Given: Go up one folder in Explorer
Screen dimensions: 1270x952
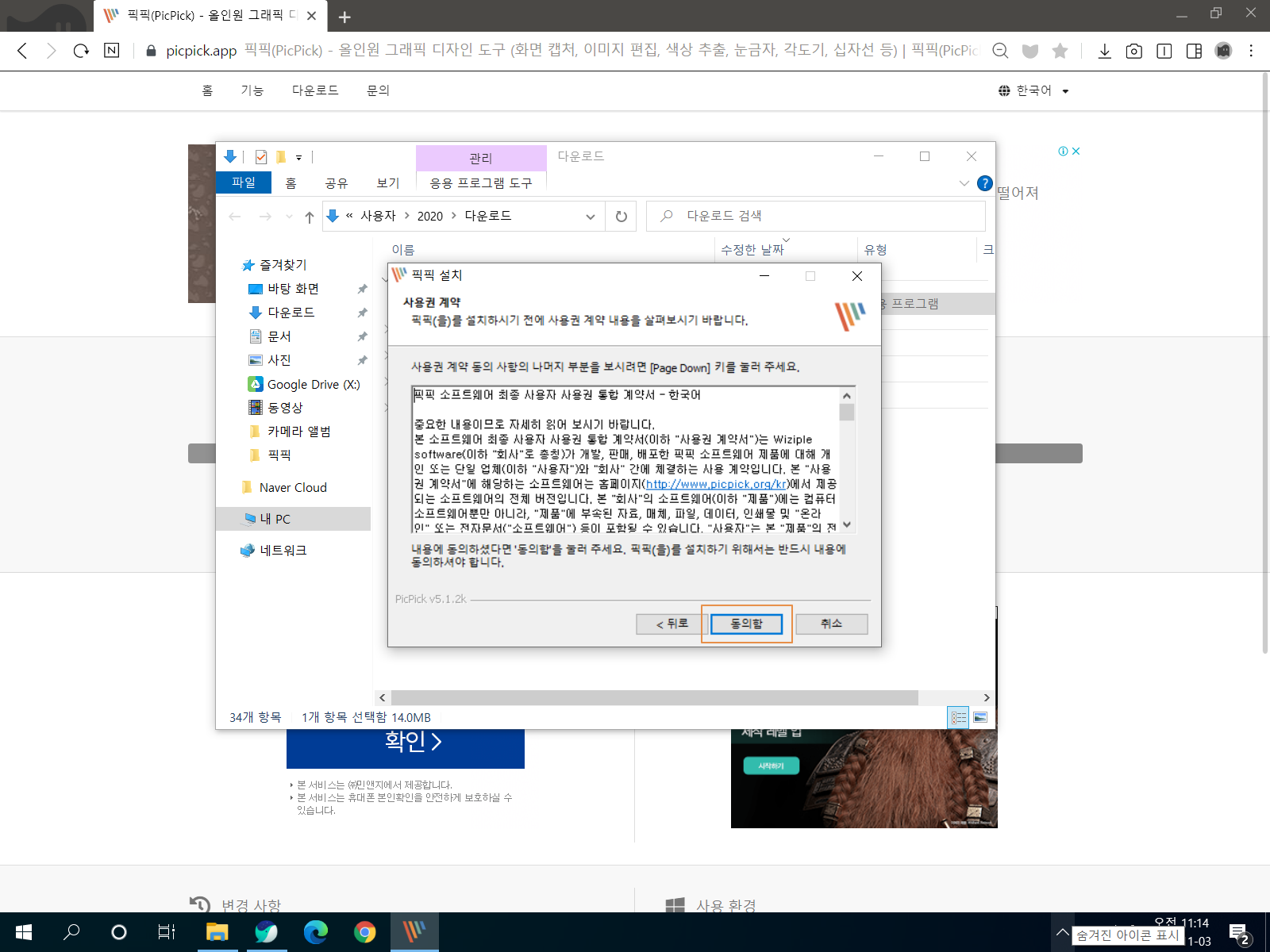Looking at the screenshot, I should click(x=310, y=217).
